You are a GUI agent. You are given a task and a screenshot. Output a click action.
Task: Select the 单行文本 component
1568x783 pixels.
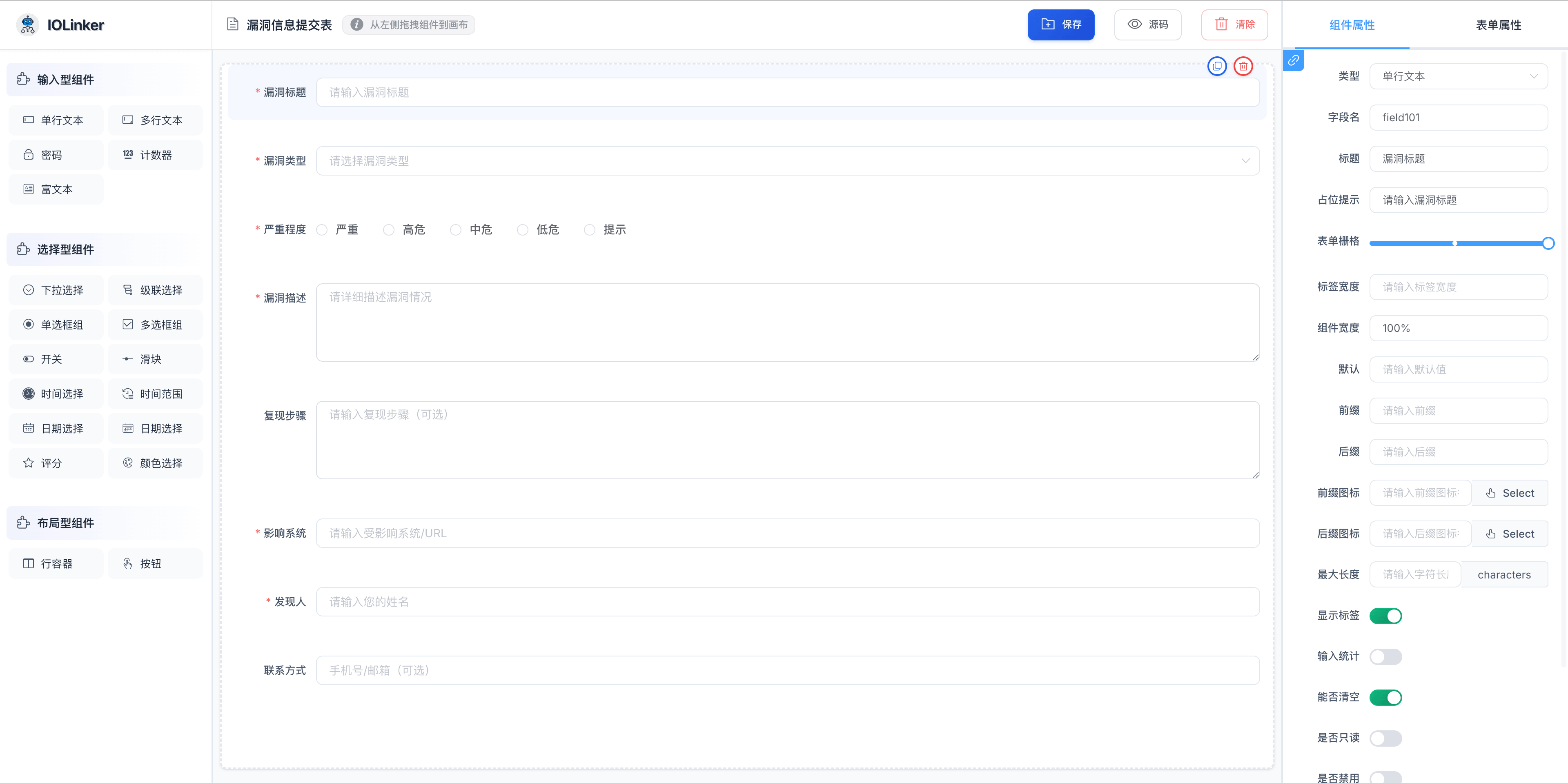click(x=56, y=120)
